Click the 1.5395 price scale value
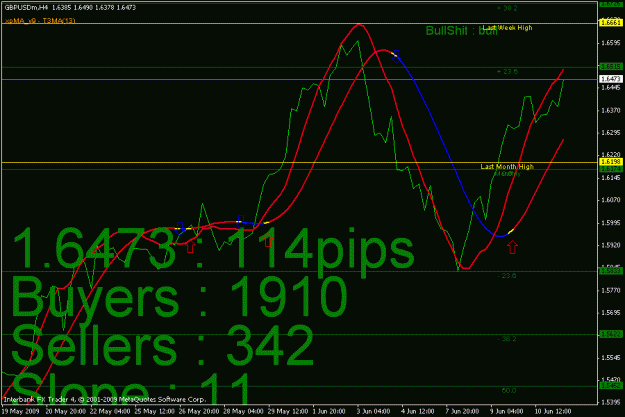 [x=611, y=403]
